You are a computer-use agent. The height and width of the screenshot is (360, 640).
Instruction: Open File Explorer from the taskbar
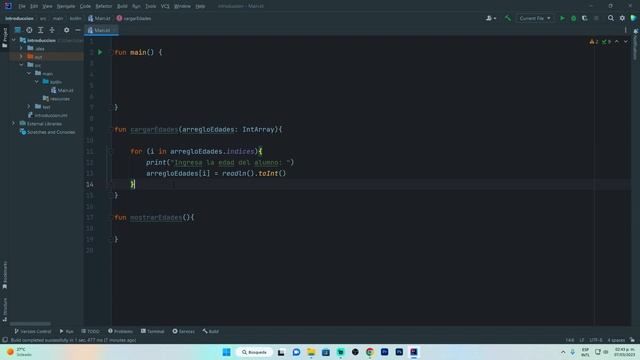pos(311,352)
